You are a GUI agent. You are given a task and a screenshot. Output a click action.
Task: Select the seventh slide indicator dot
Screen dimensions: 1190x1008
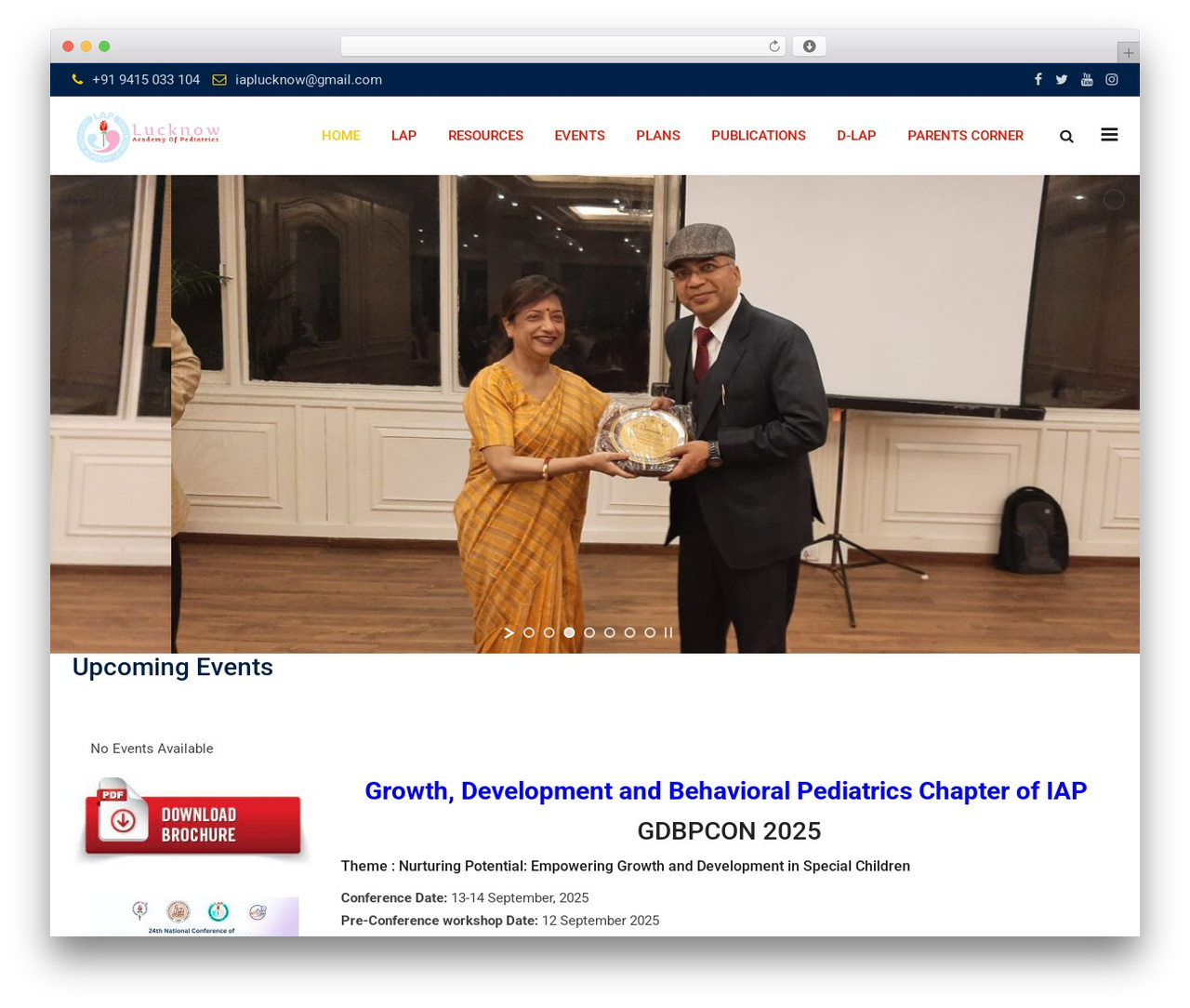pos(650,632)
